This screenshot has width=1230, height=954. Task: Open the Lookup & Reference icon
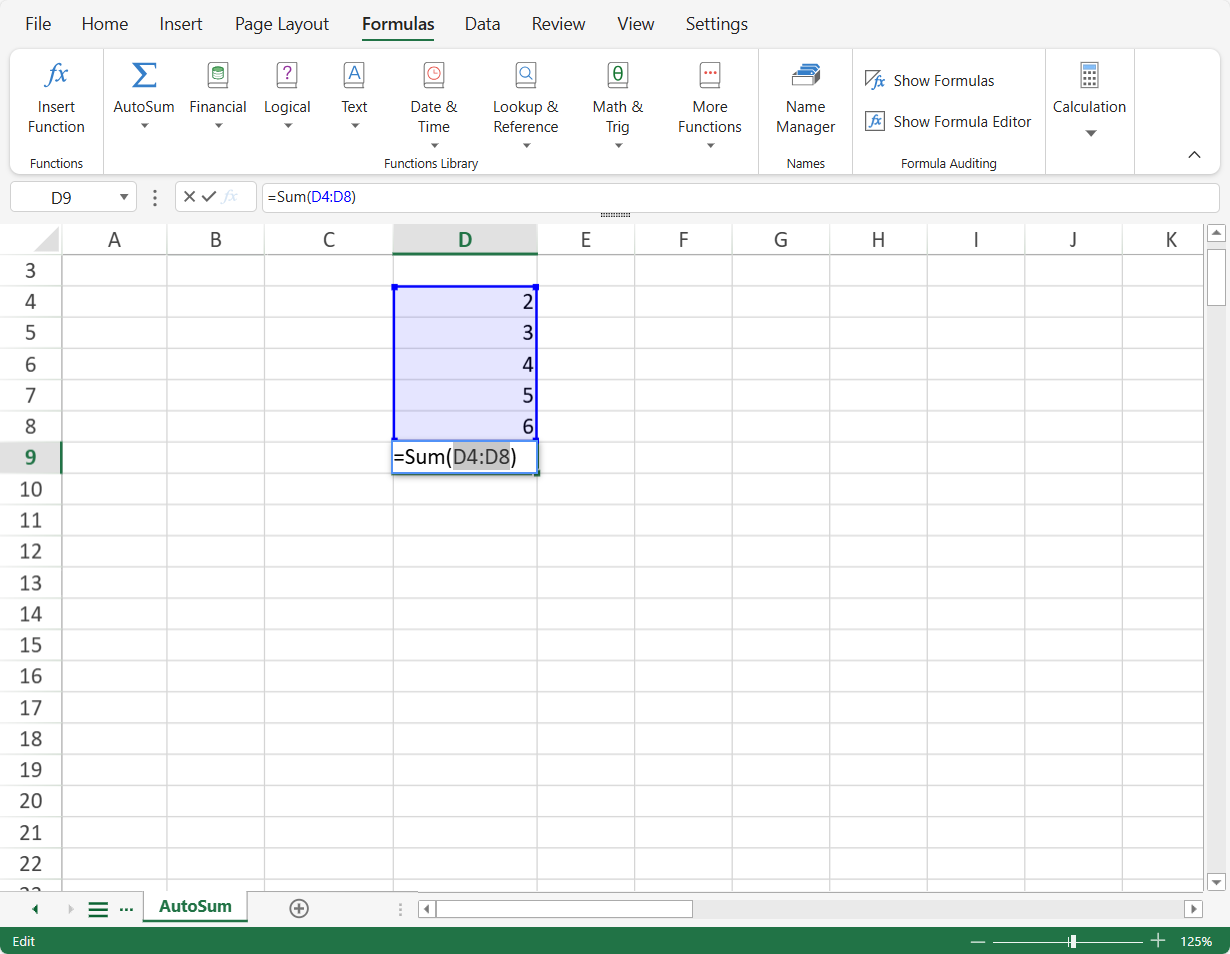[x=525, y=75]
